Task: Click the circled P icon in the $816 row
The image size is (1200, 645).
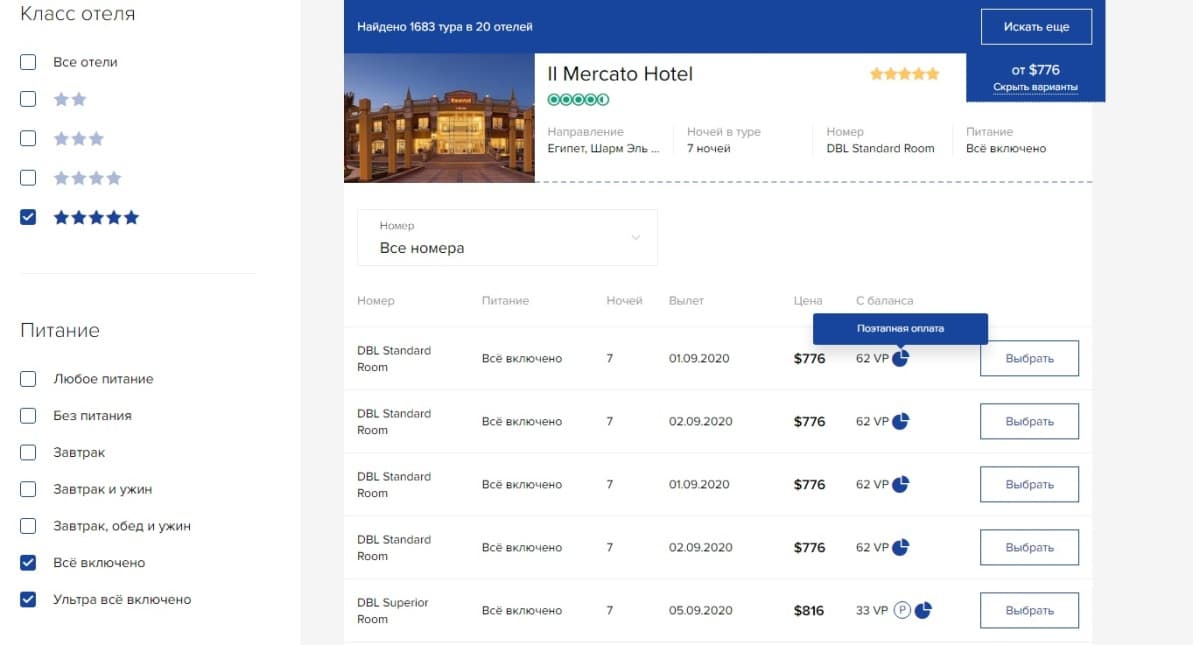Action: point(902,610)
